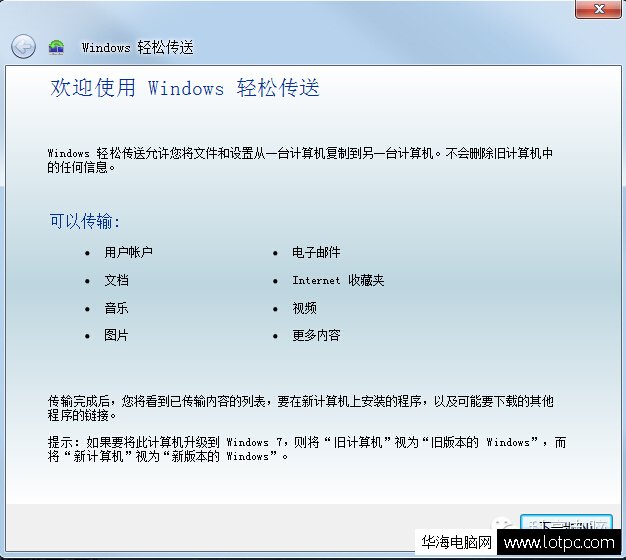Select the list item '视频'
Image resolution: width=626 pixels, height=560 pixels.
click(304, 308)
